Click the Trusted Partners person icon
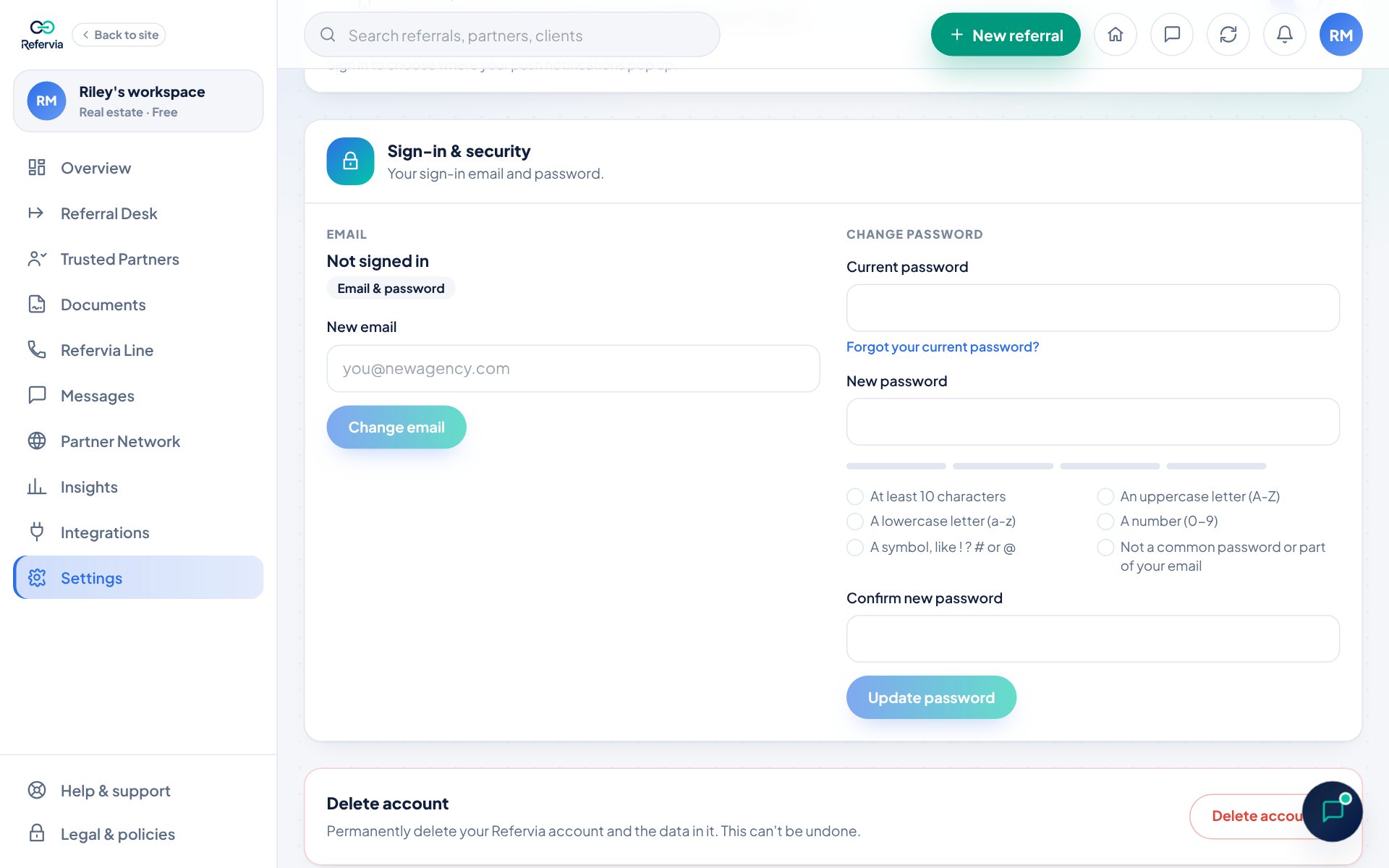Viewport: 1389px width, 868px height. [37, 259]
